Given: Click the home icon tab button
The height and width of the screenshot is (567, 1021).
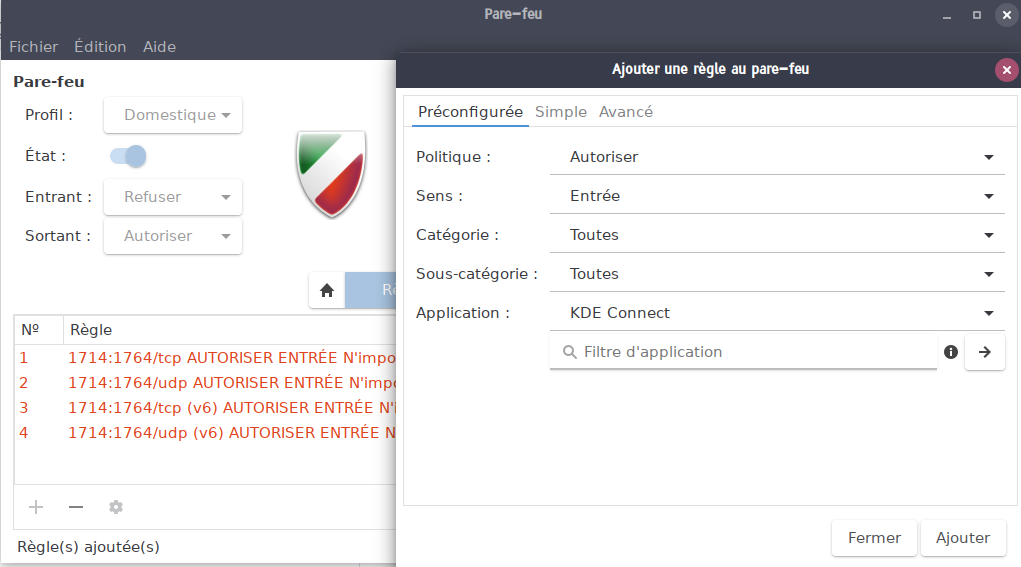Looking at the screenshot, I should click(326, 290).
